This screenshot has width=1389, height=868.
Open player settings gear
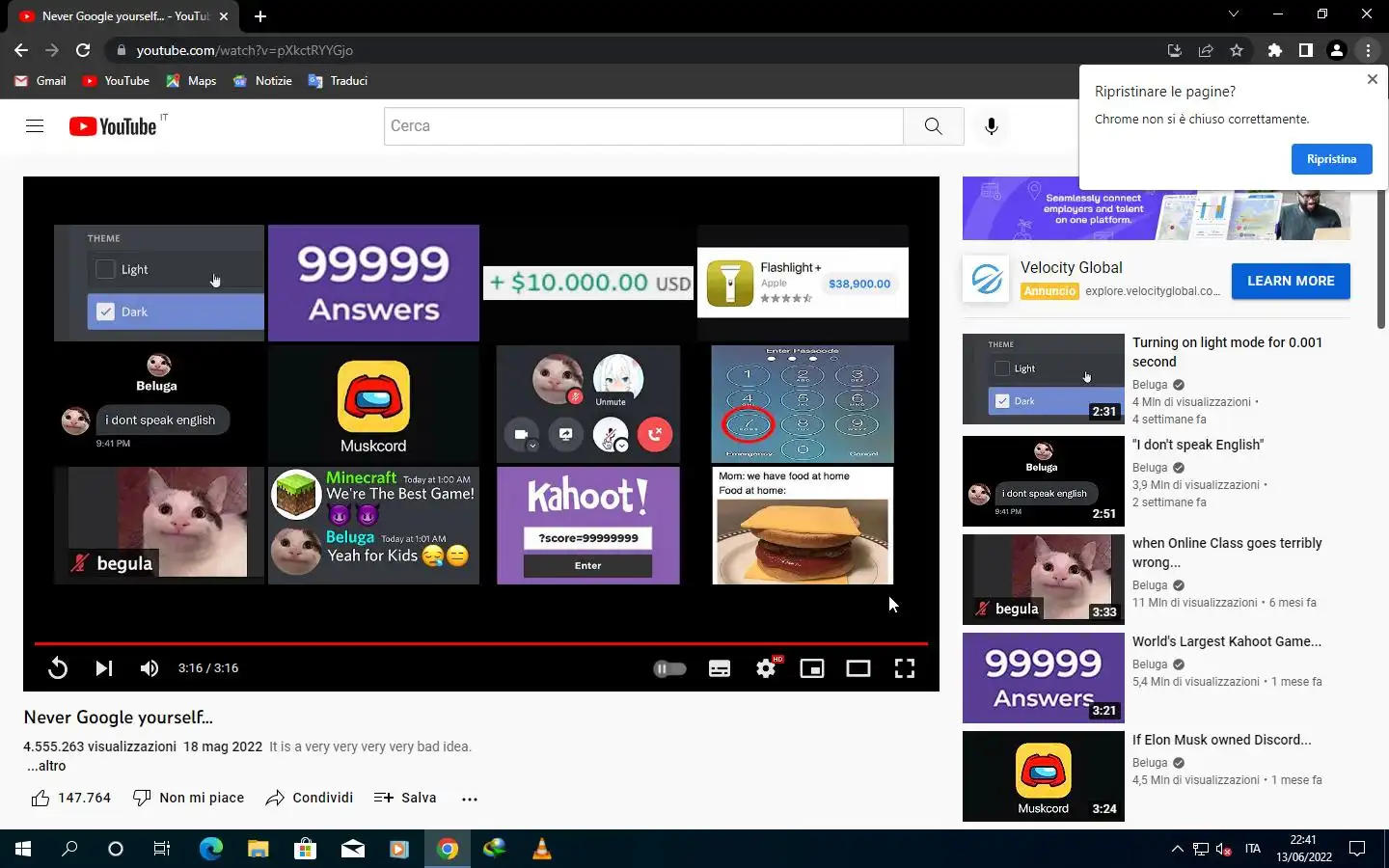click(766, 668)
